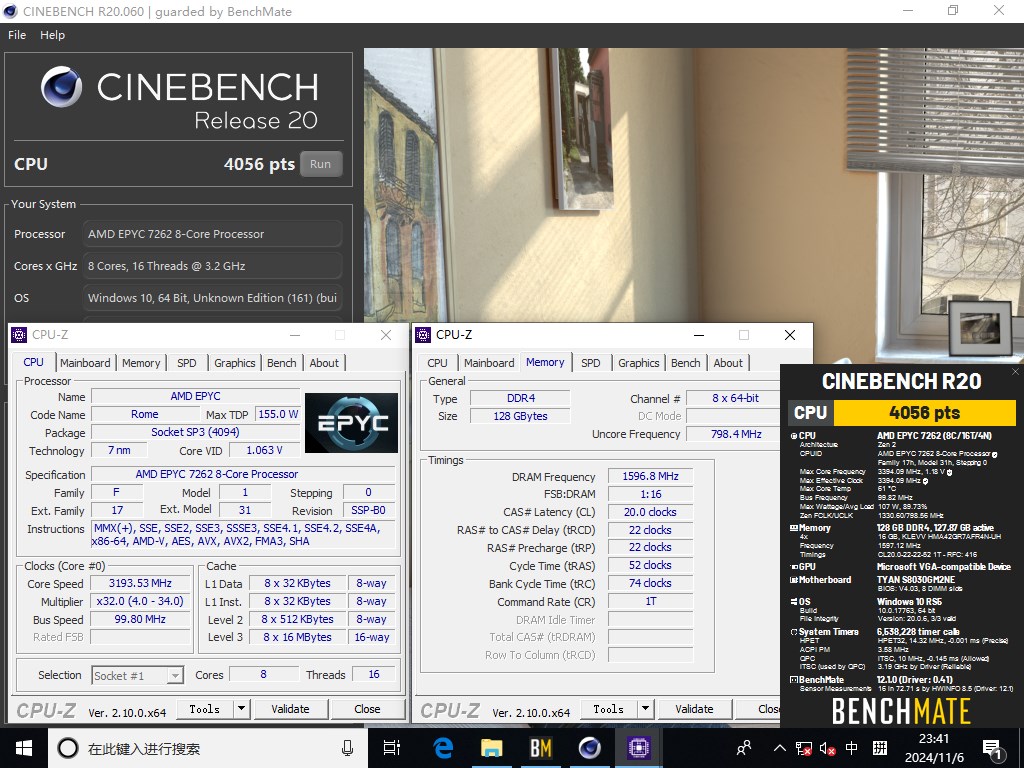
Task: Click the Cinebench icon in the title bar
Action: click(9, 11)
